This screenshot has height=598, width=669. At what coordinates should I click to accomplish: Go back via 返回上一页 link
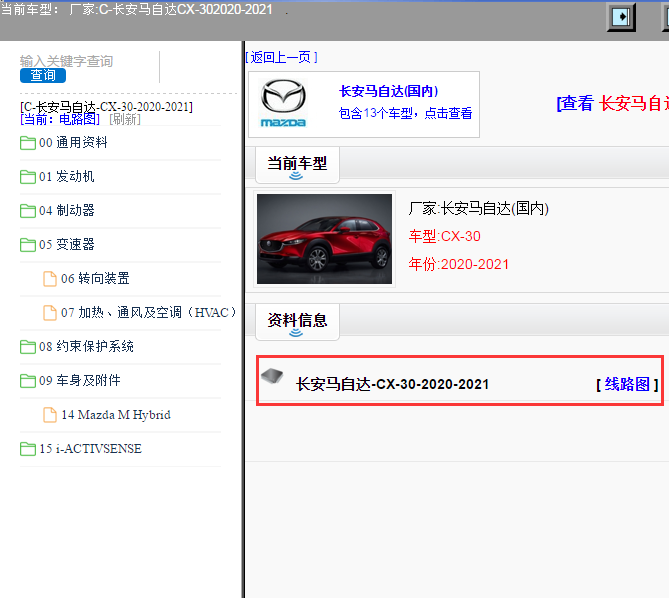click(x=282, y=57)
